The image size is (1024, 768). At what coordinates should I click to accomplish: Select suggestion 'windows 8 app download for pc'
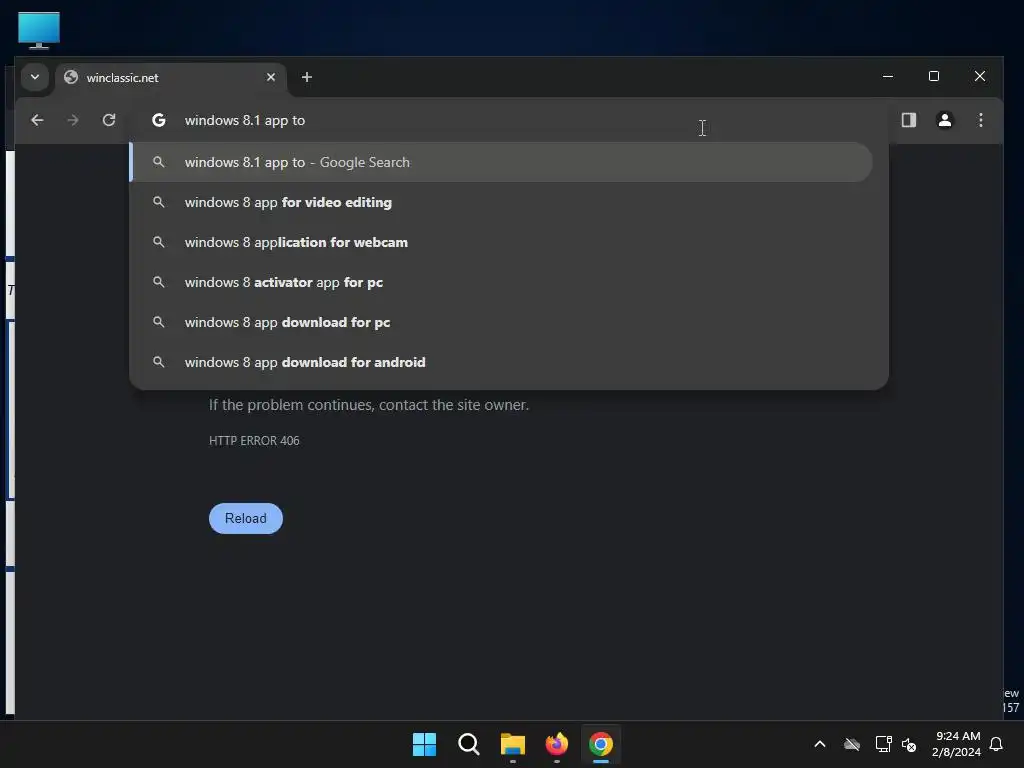click(501, 322)
